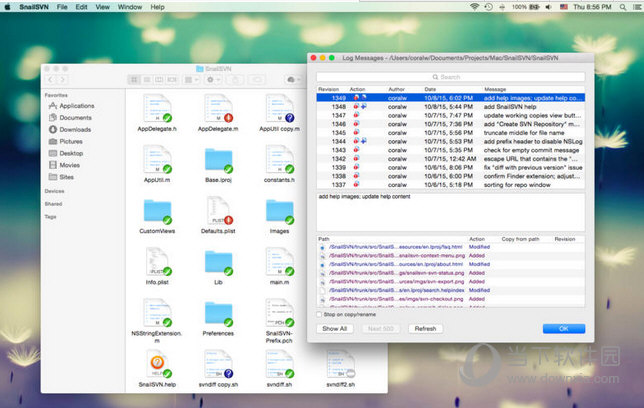Select SnailSVN.help file icon
The height and width of the screenshot is (408, 644).
tap(157, 364)
